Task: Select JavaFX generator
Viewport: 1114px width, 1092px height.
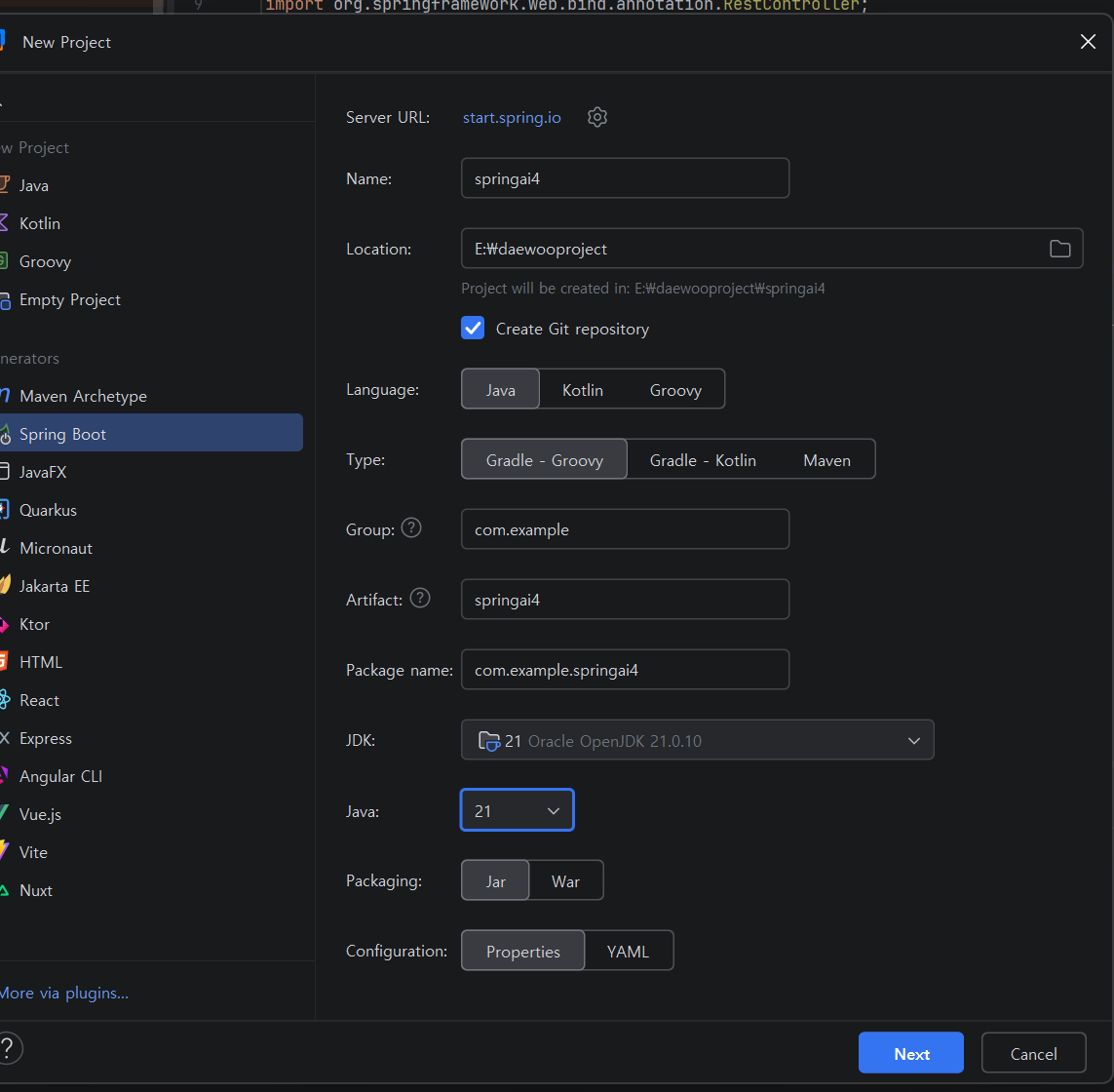Action: pos(151,472)
